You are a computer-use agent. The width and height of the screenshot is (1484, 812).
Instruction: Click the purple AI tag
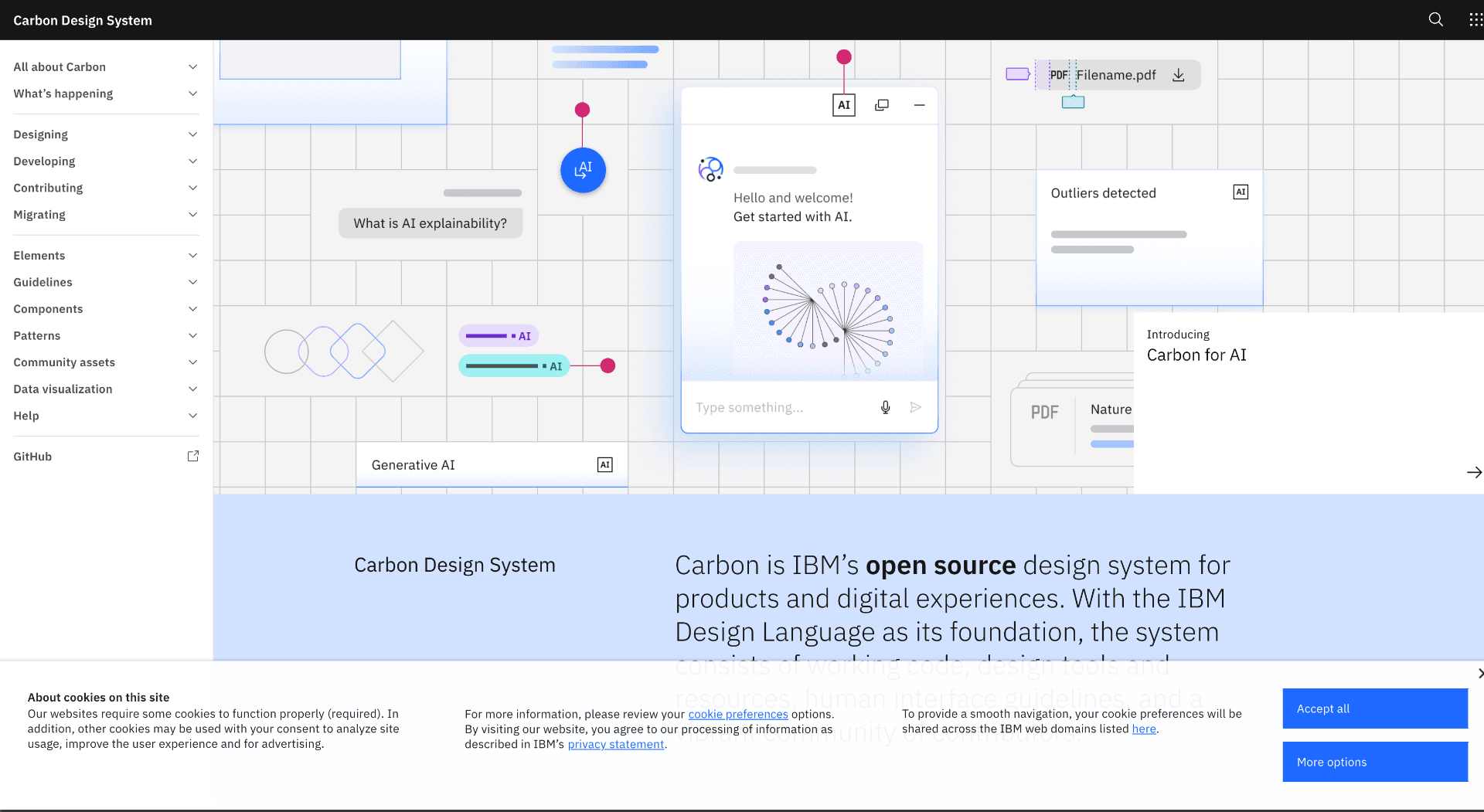[499, 336]
